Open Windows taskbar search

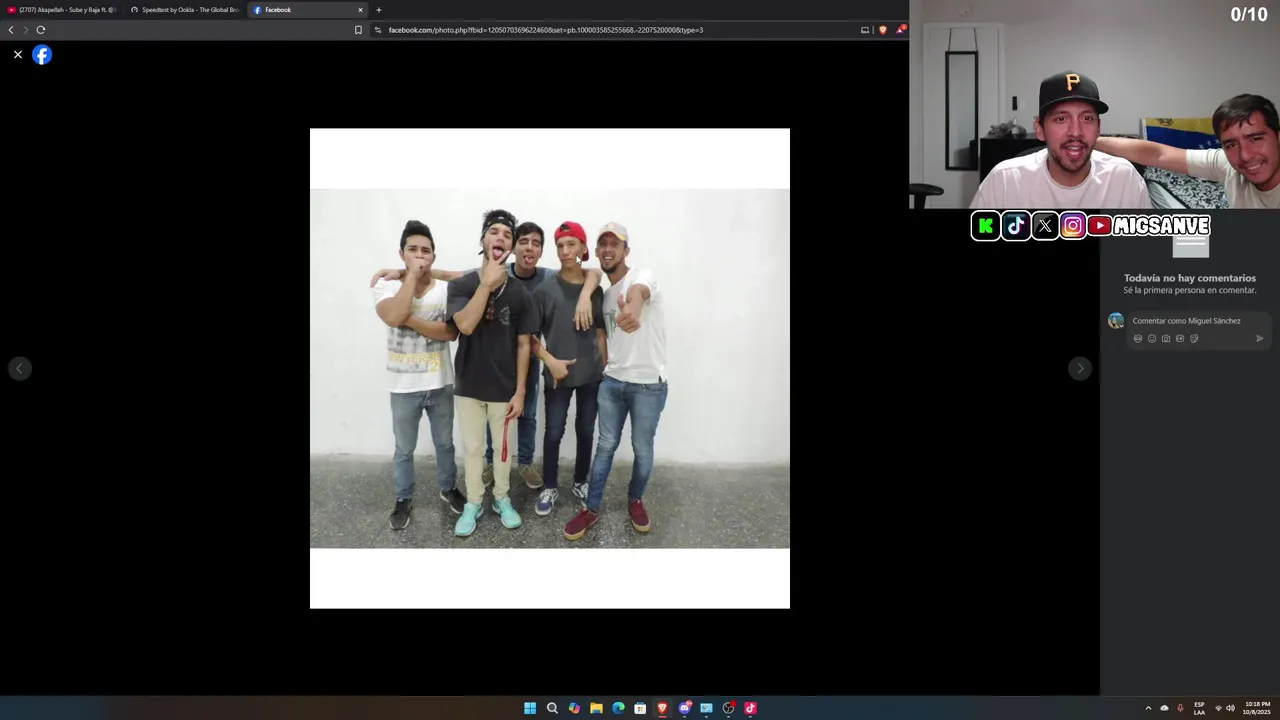click(552, 708)
